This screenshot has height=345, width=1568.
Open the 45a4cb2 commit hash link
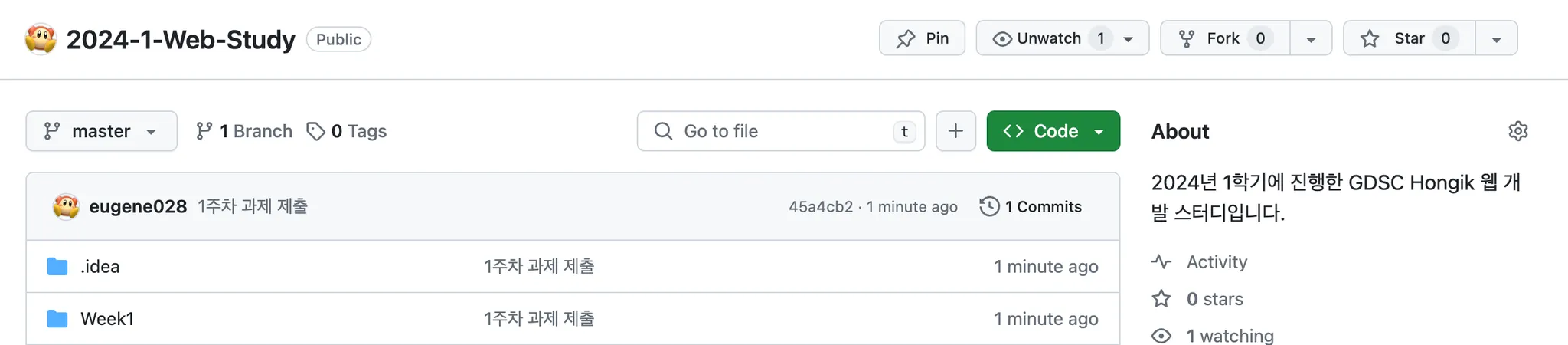[821, 207]
